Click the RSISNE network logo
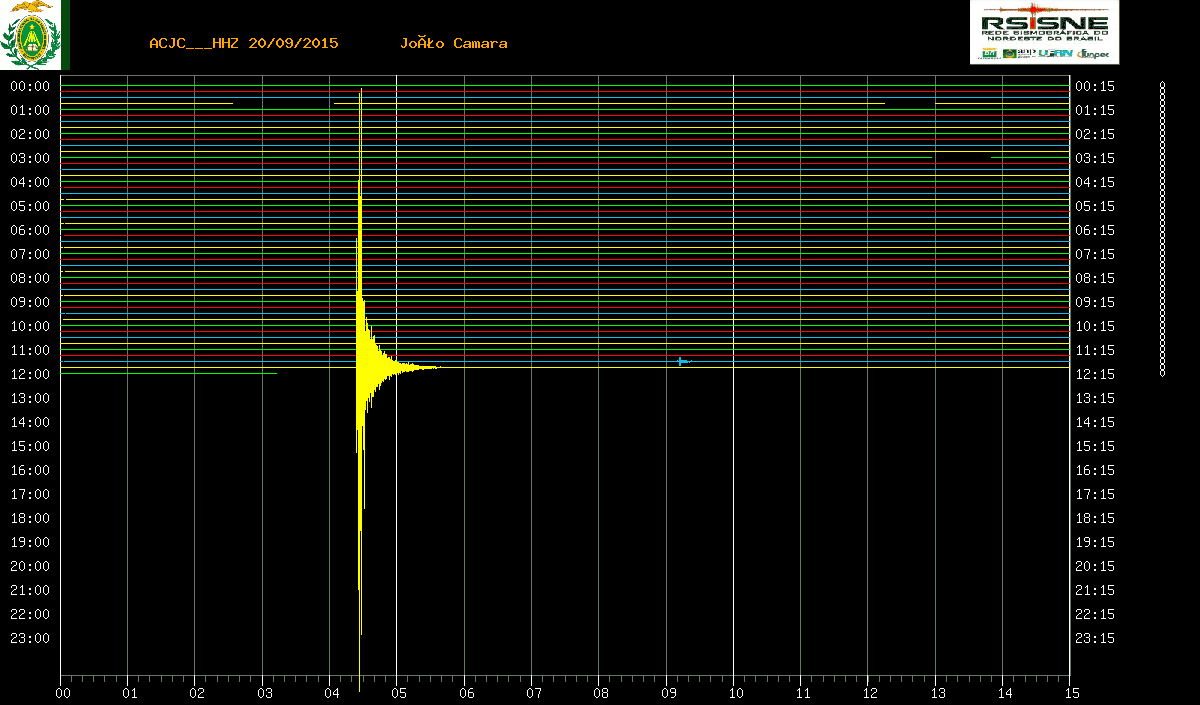Image resolution: width=1200 pixels, height=705 pixels. (x=1044, y=24)
